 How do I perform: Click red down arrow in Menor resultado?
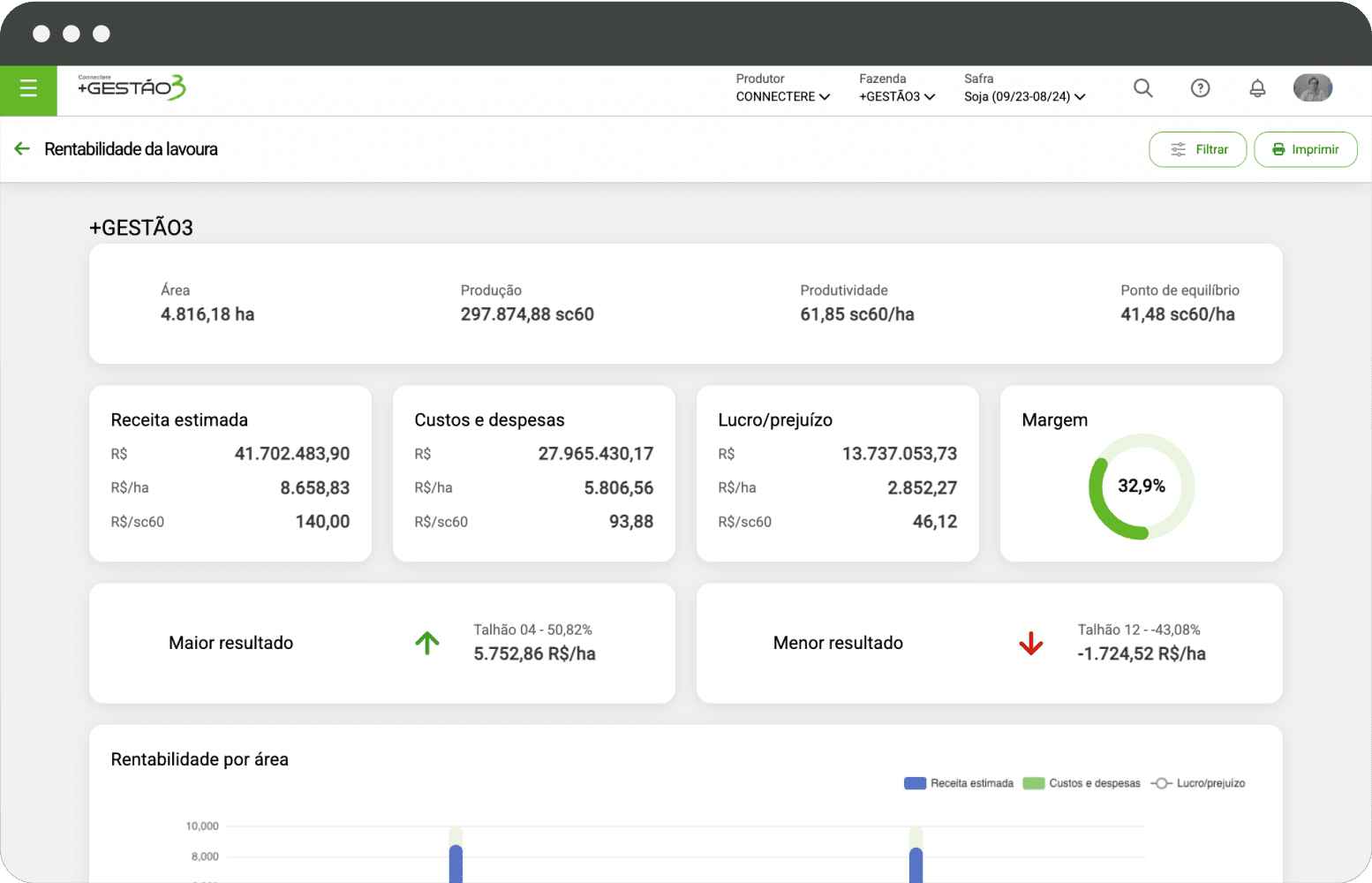[x=1030, y=643]
